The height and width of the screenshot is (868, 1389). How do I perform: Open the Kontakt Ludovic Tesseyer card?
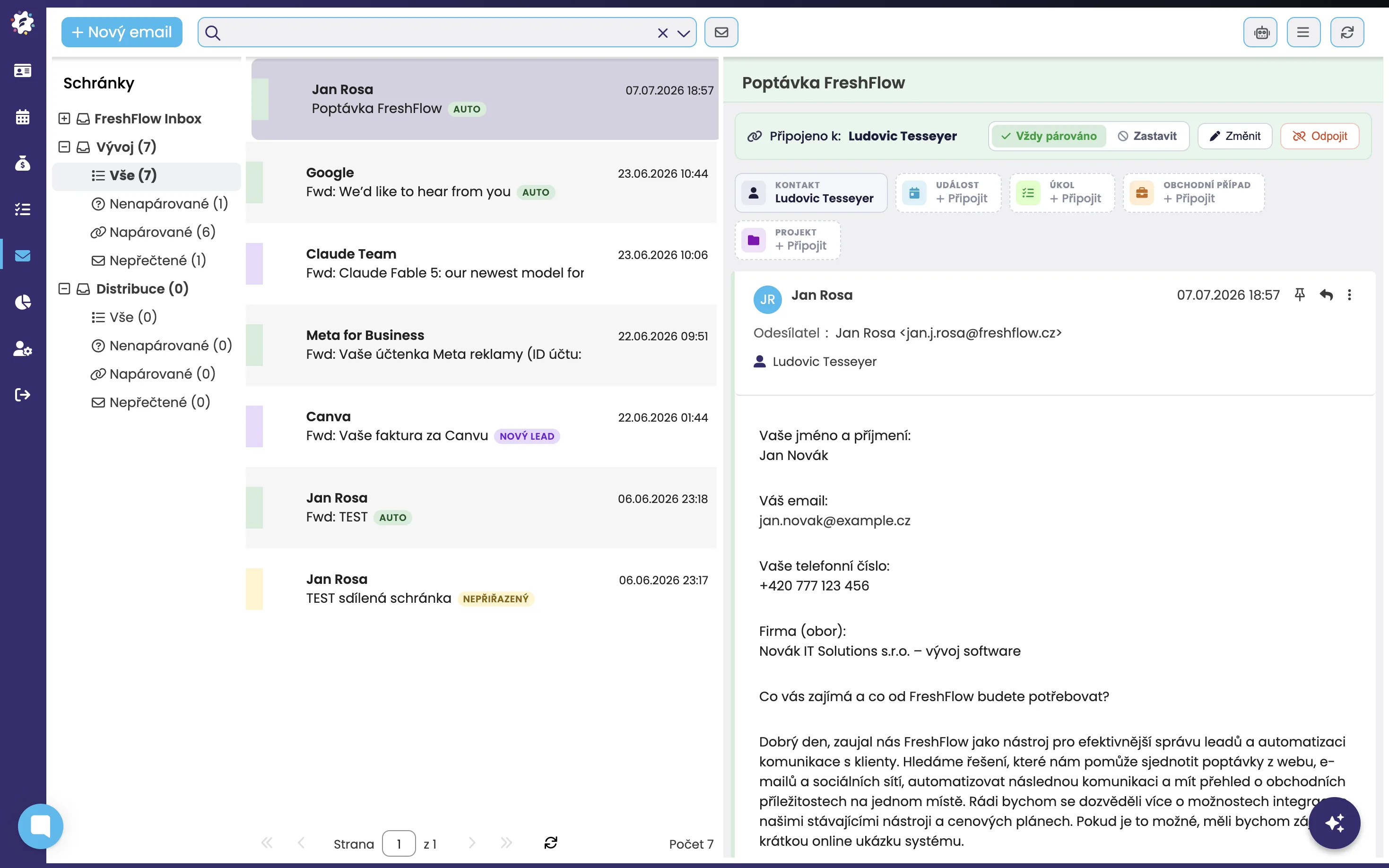tap(811, 193)
